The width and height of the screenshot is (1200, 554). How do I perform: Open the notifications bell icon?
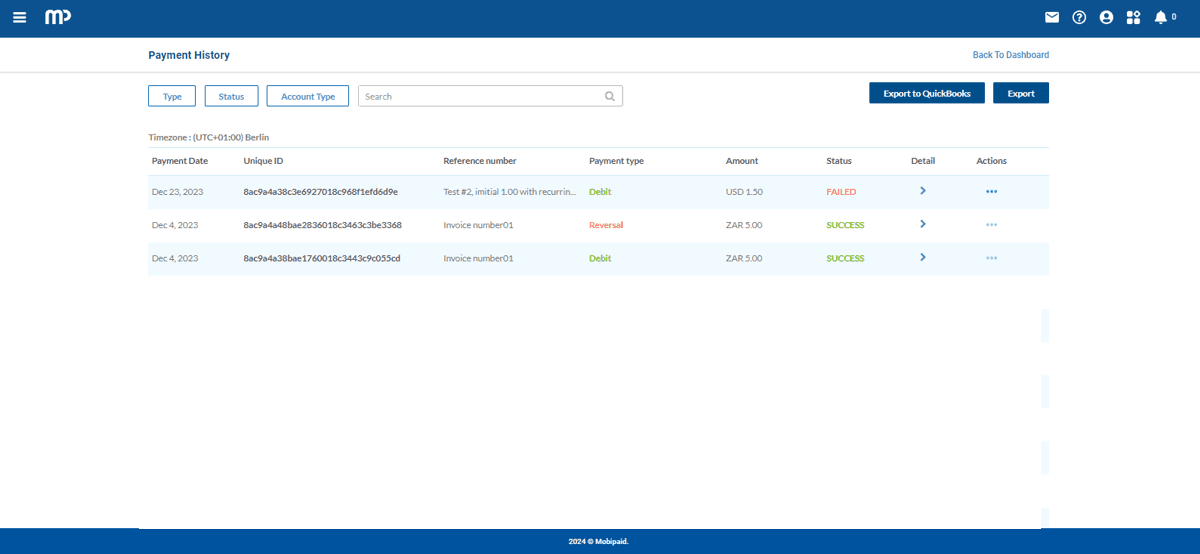(x=1160, y=18)
